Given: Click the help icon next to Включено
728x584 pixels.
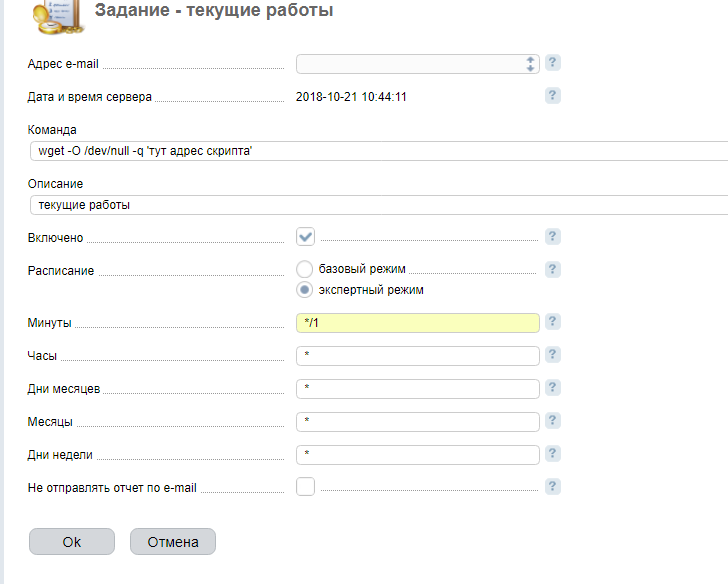Looking at the screenshot, I should pos(553,237).
